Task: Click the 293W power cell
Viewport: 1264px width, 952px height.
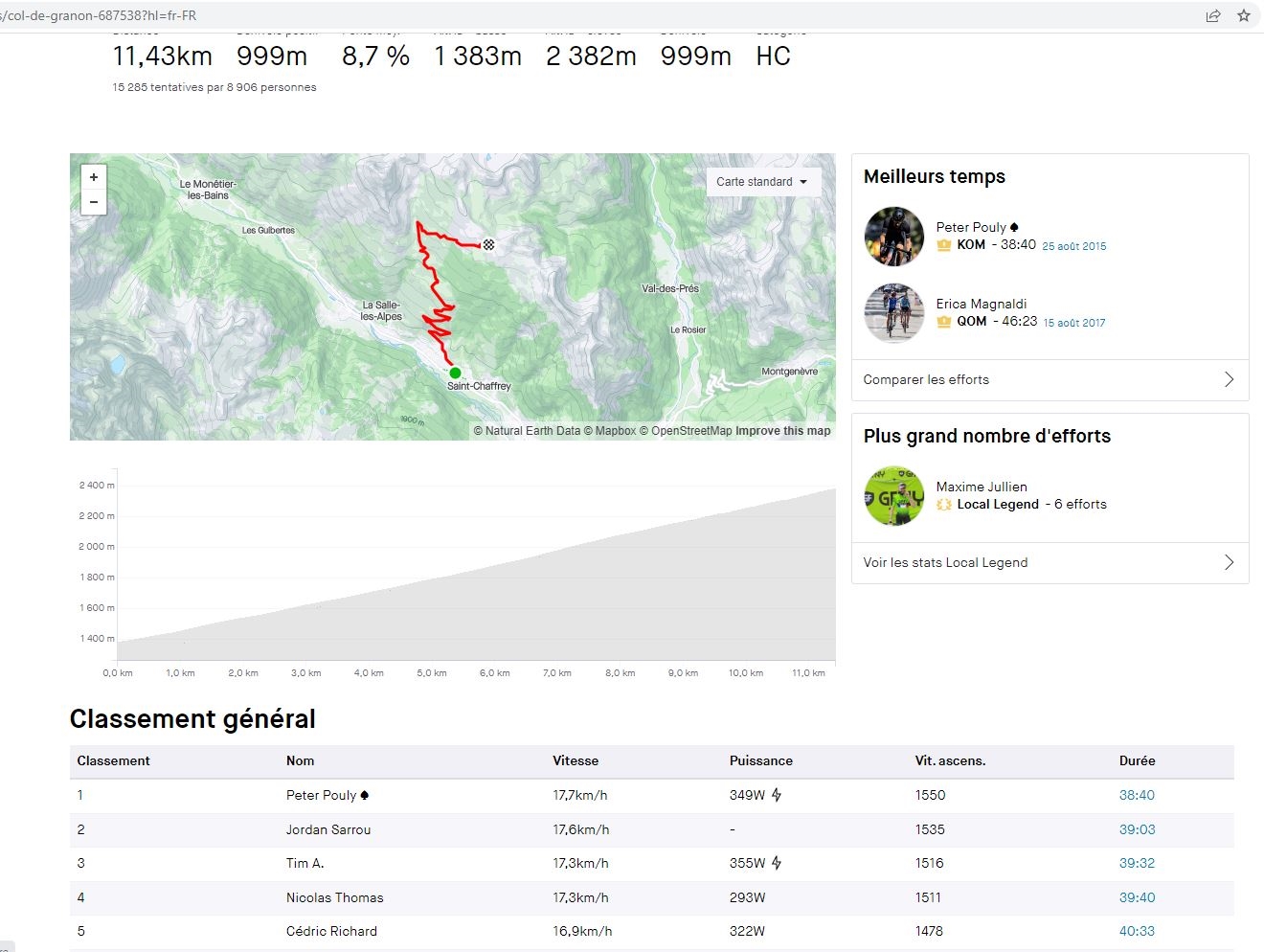Action: pyautogui.click(x=747, y=897)
